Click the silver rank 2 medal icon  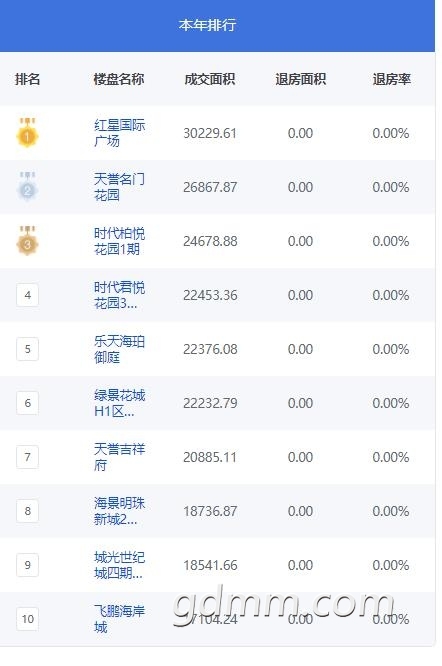click(28, 187)
